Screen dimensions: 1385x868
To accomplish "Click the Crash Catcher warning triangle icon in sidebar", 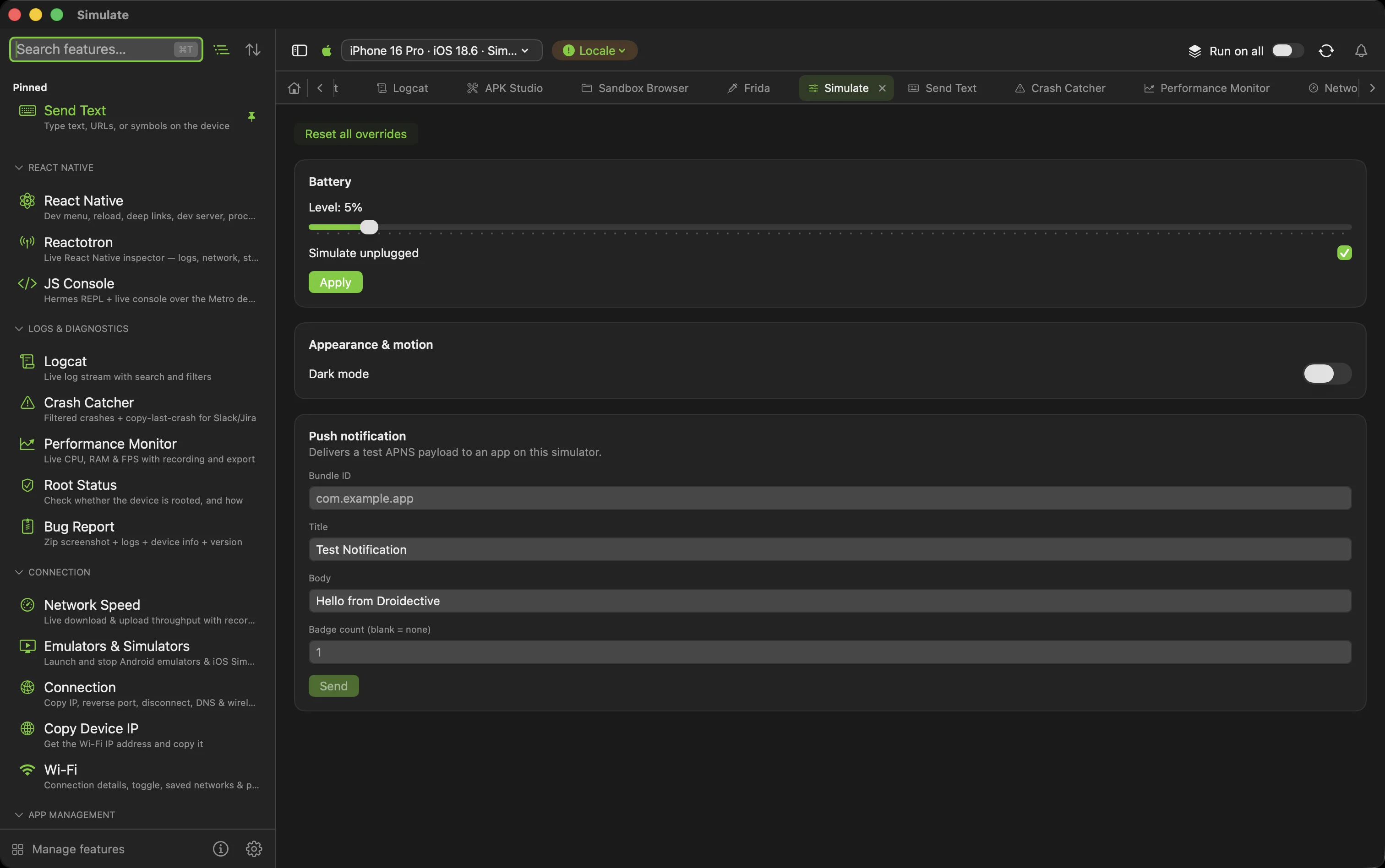I will pyautogui.click(x=27, y=402).
